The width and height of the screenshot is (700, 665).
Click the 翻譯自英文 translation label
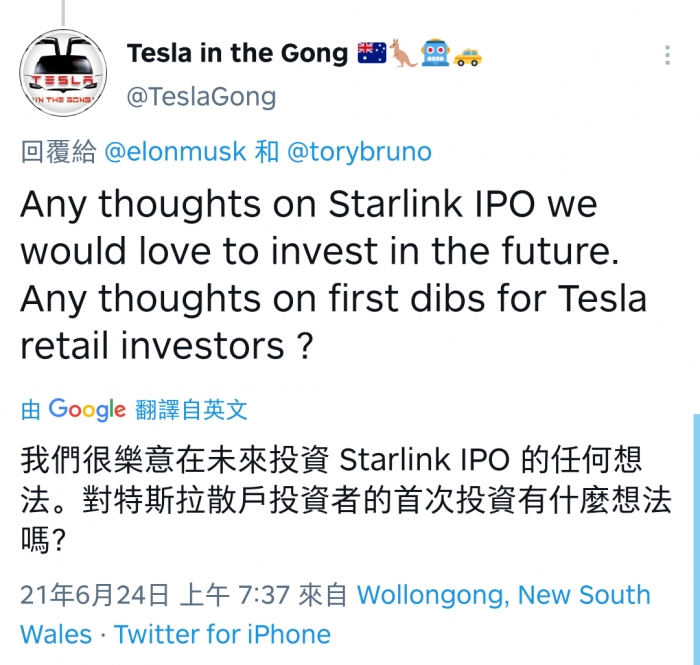[191, 409]
